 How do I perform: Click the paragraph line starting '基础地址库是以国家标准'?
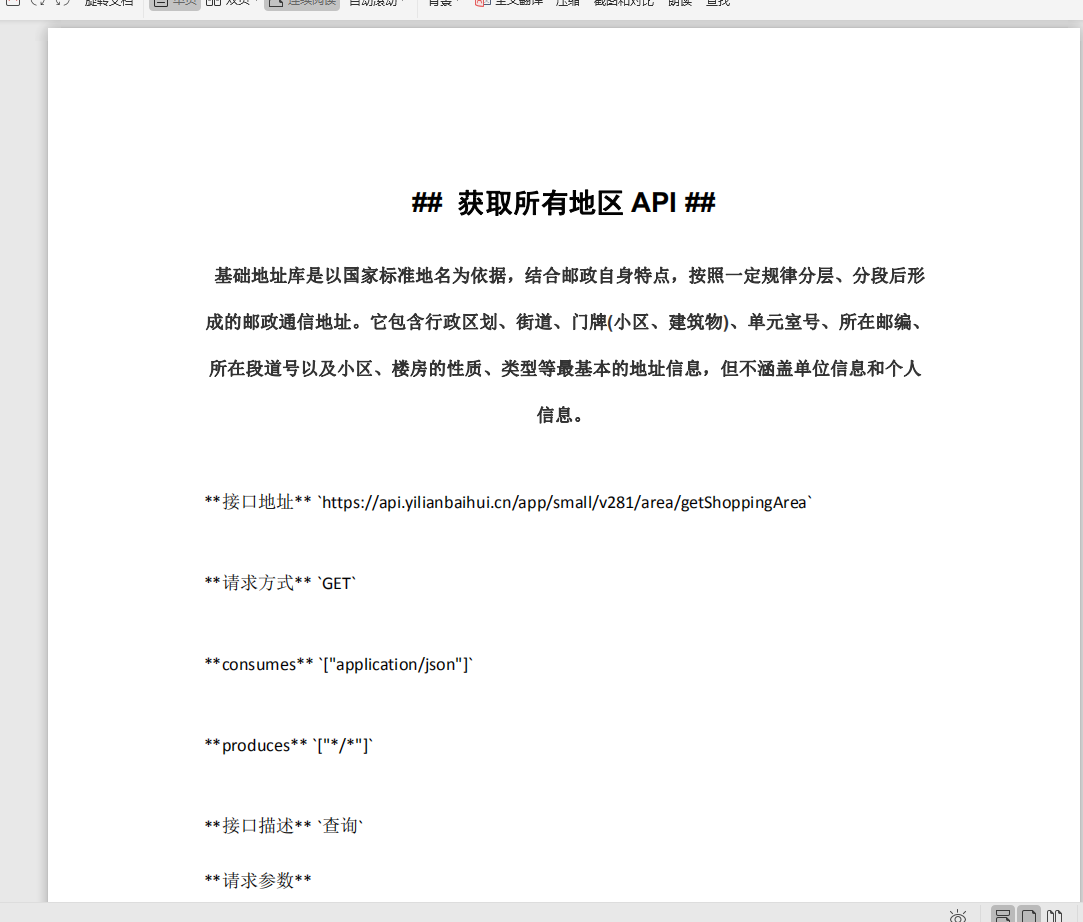[x=569, y=276]
